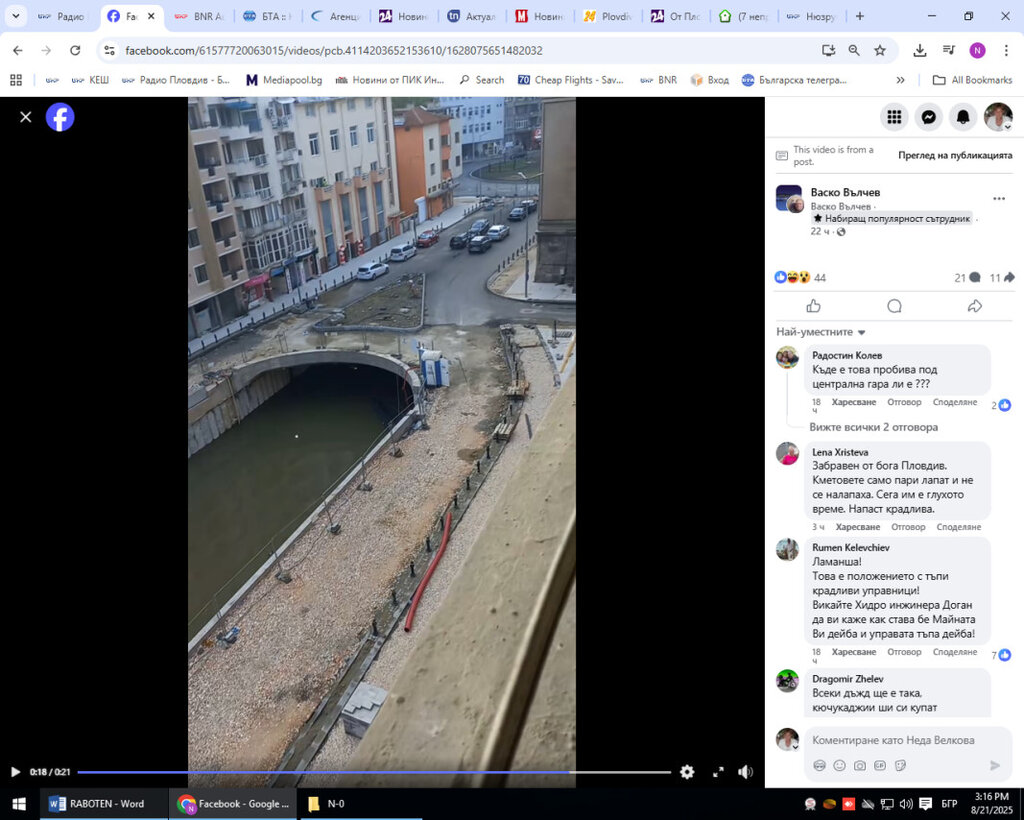Screen dimensions: 1024x820
Task: Switch to the Plovdiv tab
Action: 607,16
